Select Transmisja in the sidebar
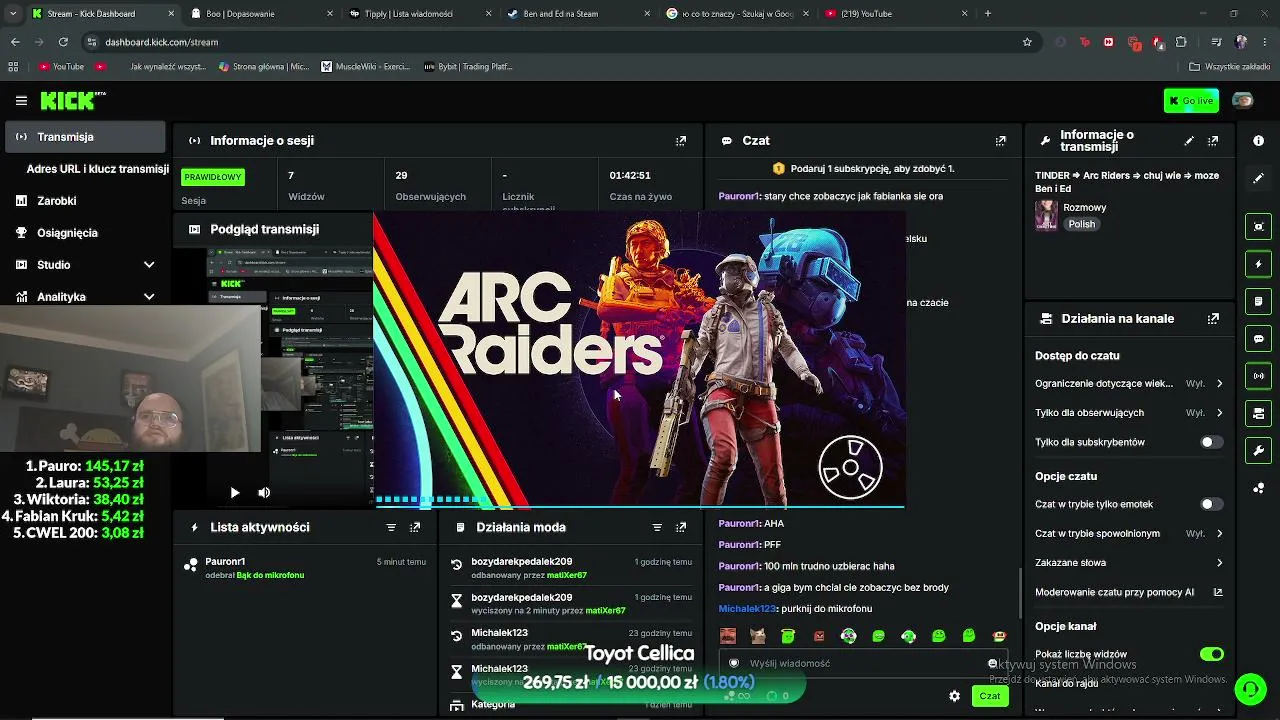 [85, 137]
